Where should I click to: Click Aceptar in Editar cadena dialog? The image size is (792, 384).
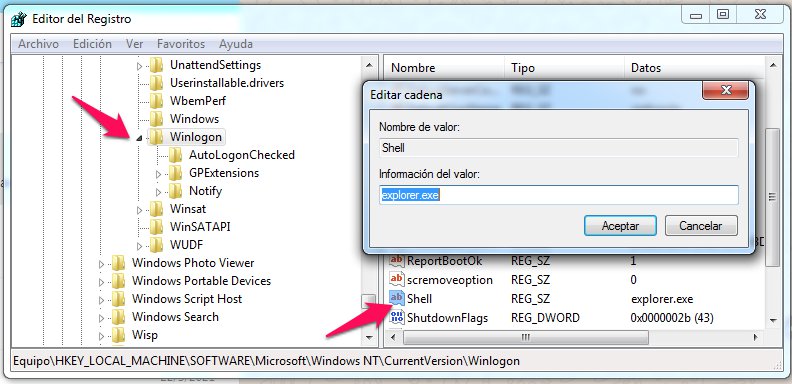[x=620, y=226]
